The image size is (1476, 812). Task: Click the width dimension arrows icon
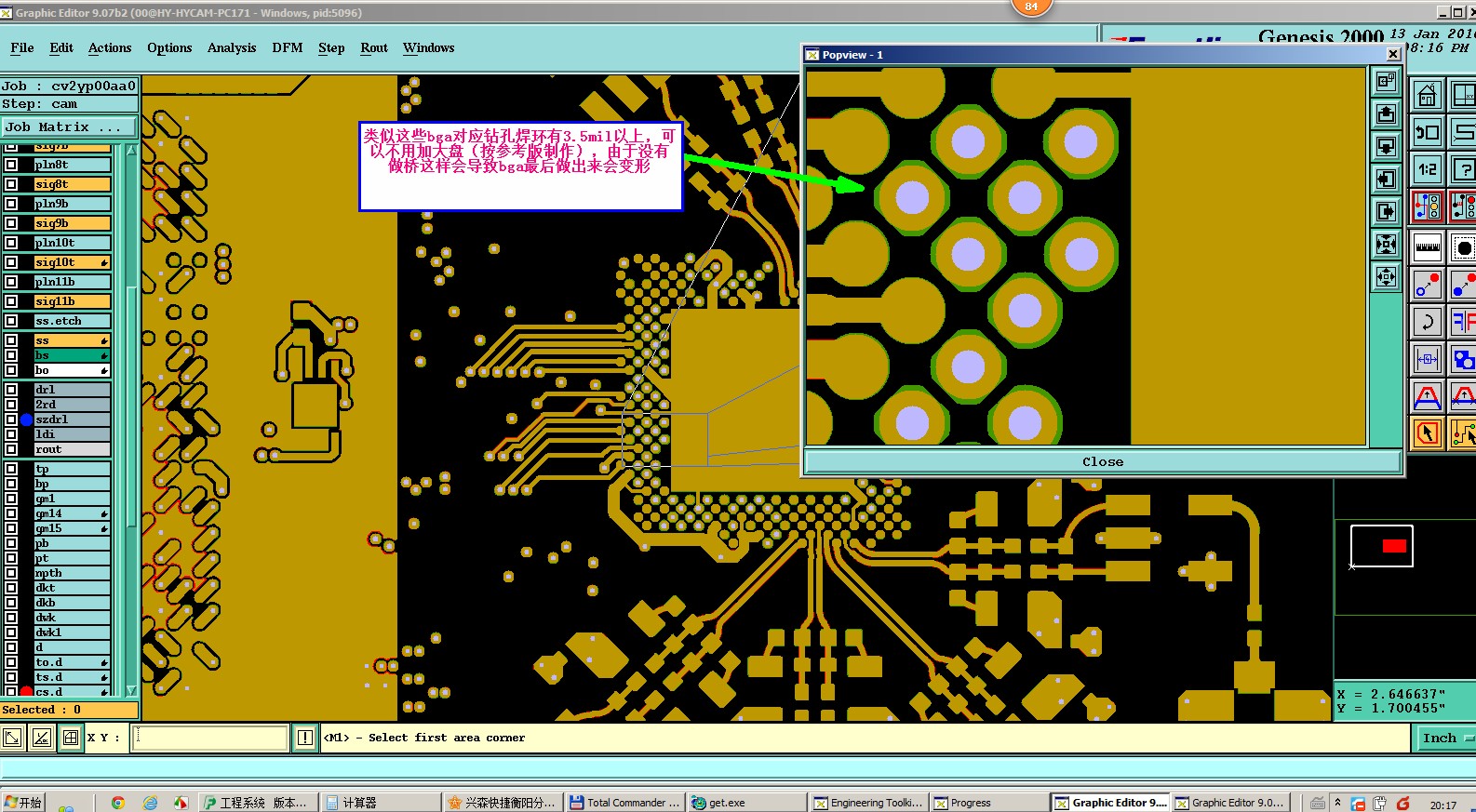[x=1427, y=359]
